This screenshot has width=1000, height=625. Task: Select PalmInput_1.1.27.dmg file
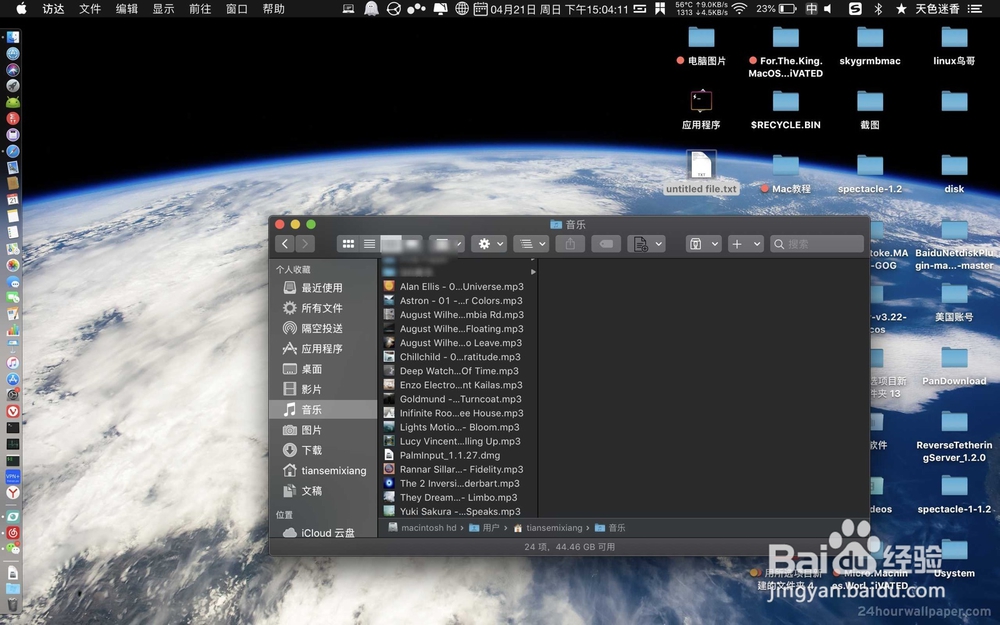pos(458,455)
